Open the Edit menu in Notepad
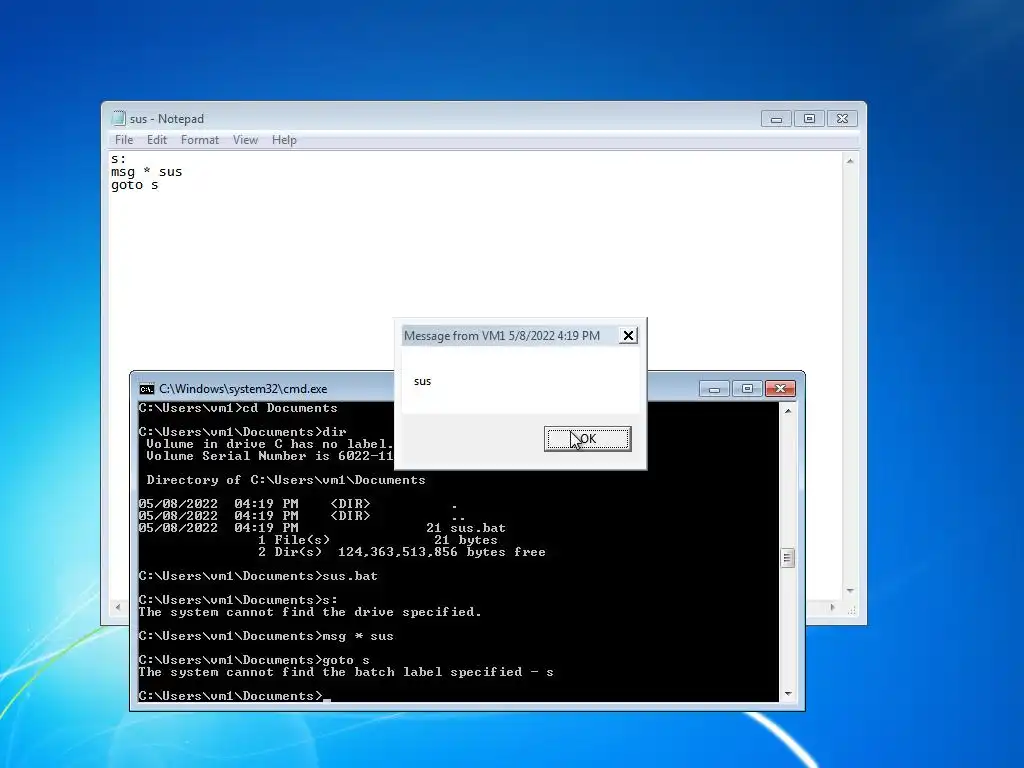 pyautogui.click(x=157, y=140)
